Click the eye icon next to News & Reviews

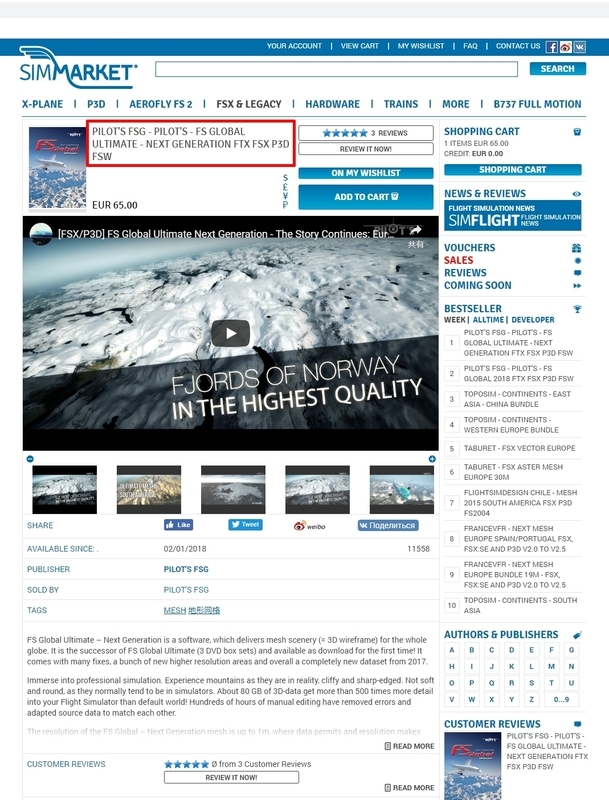click(576, 194)
